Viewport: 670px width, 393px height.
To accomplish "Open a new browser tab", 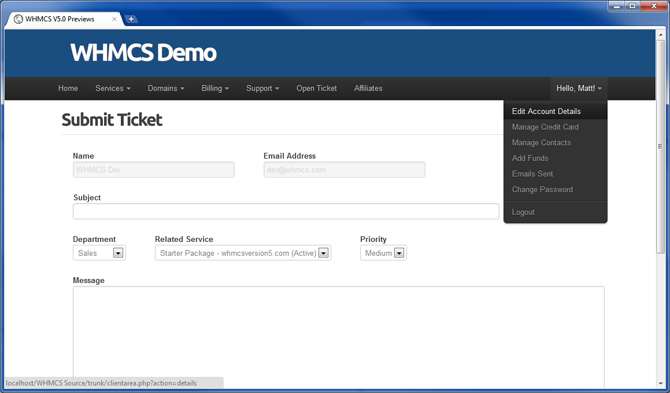I will click(131, 19).
